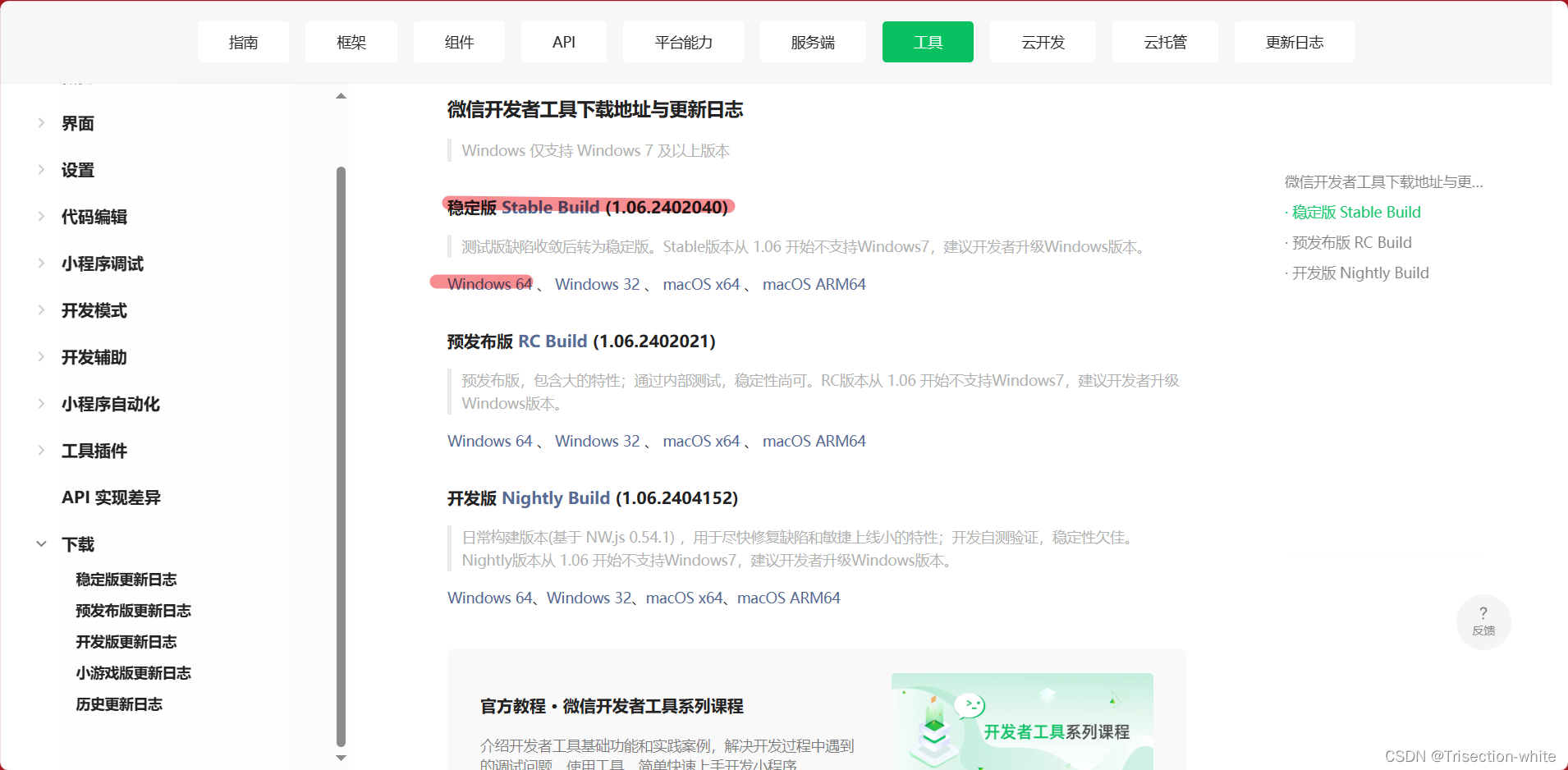Expand the 开发模式 section chevron

41,309
